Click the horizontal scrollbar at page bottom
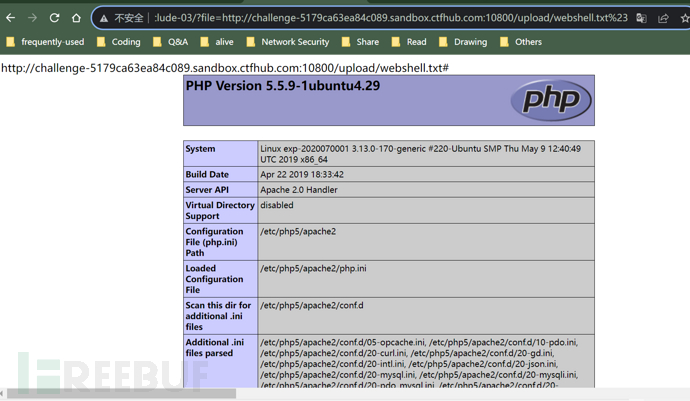Screen dimensions: 690x401 click(120, 394)
